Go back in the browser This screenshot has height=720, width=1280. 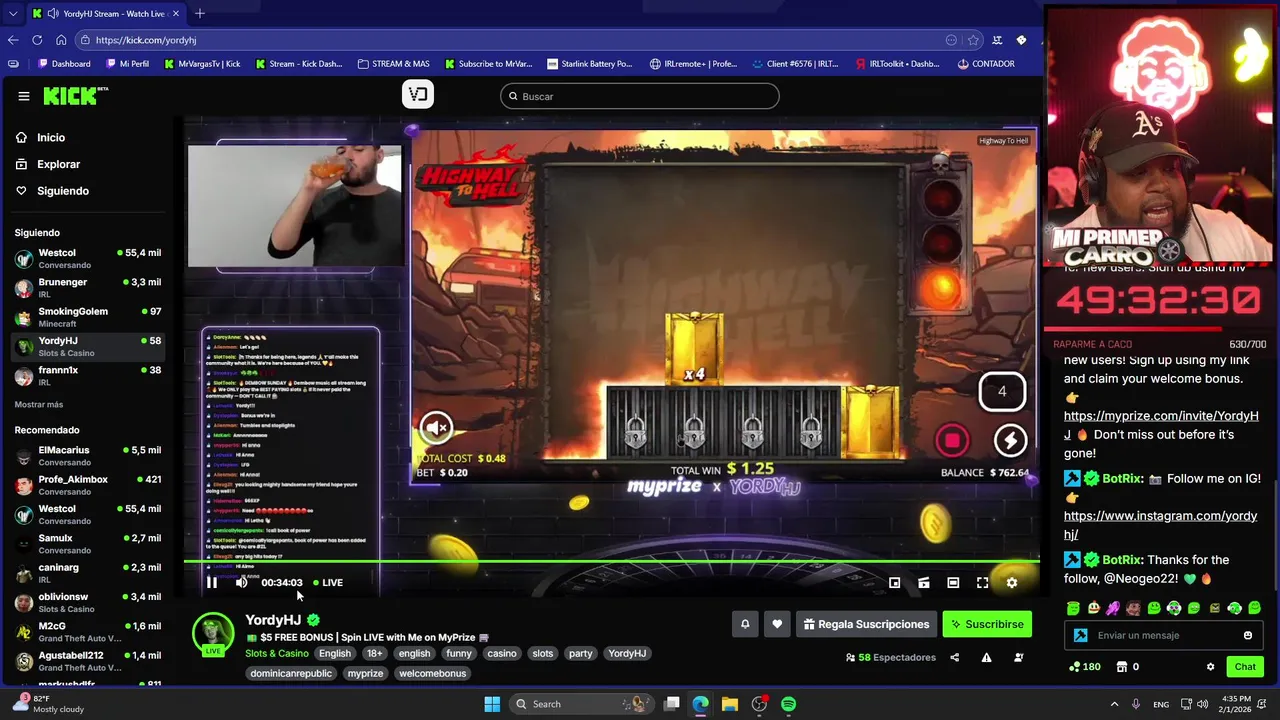click(x=12, y=40)
